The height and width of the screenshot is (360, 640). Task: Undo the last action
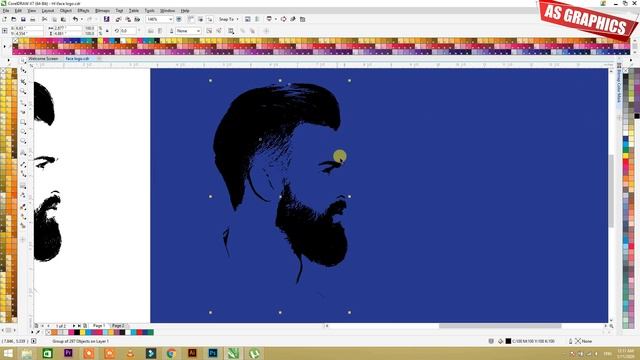pyautogui.click(x=75, y=19)
